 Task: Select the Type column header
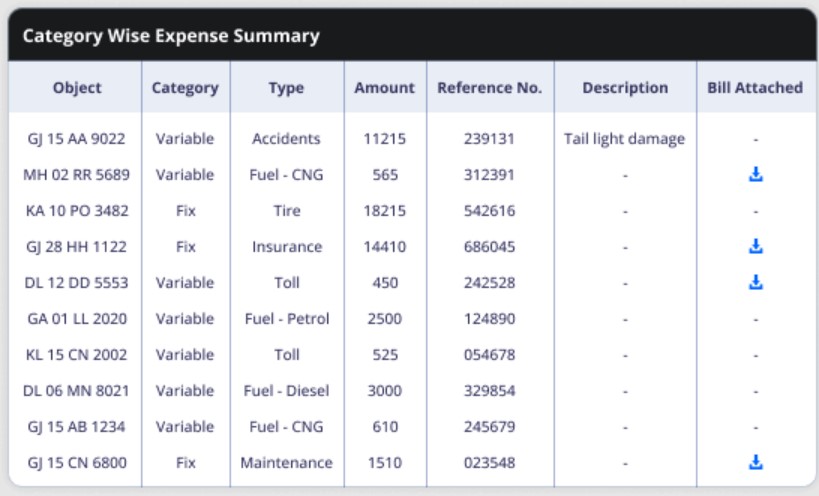click(x=286, y=88)
